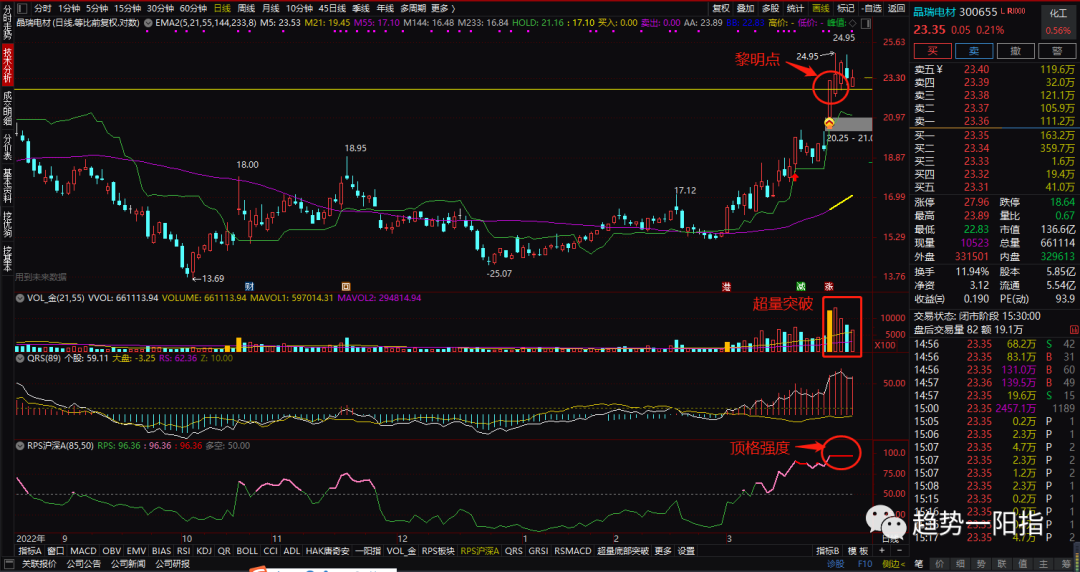The width and height of the screenshot is (1080, 572).
Task: Click the 撤 cancel order button
Action: (1015, 52)
